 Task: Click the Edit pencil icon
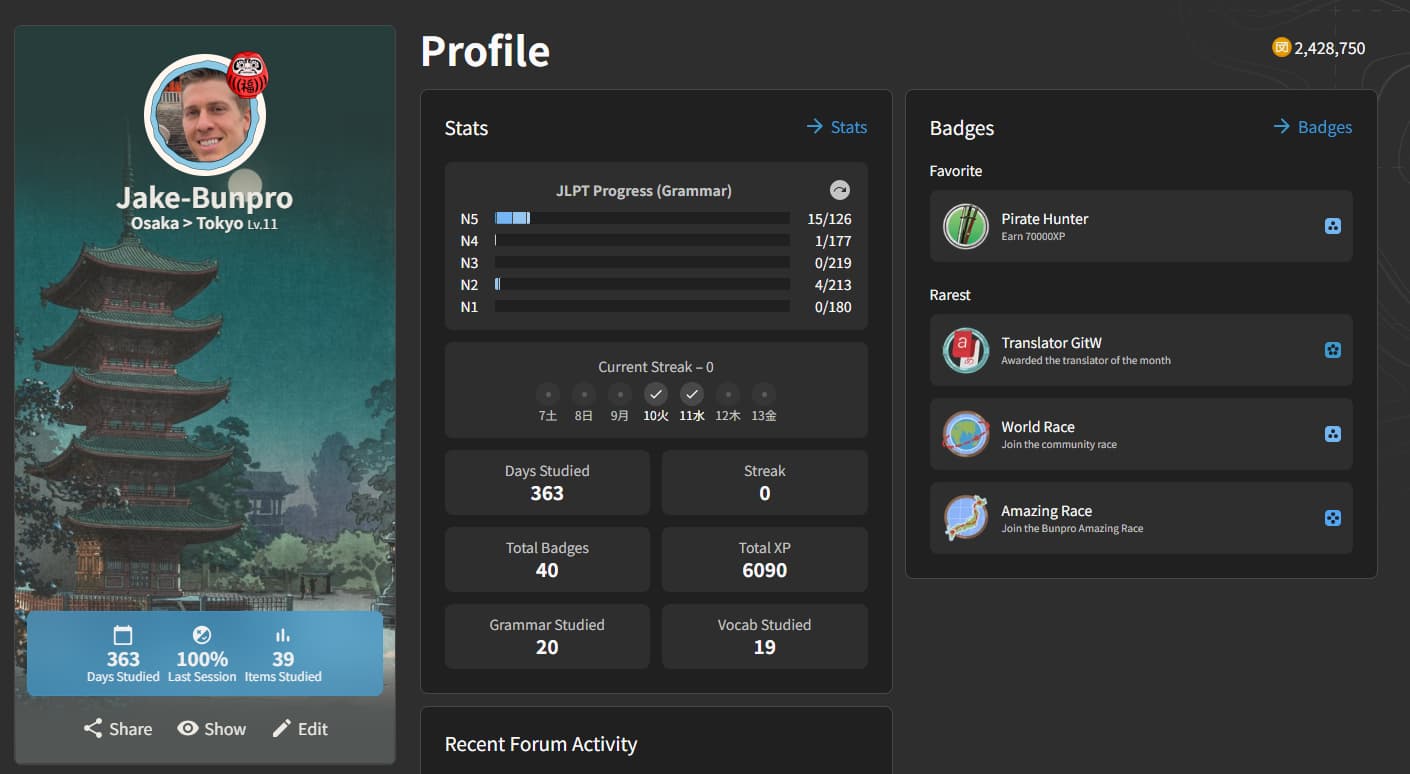(x=282, y=728)
